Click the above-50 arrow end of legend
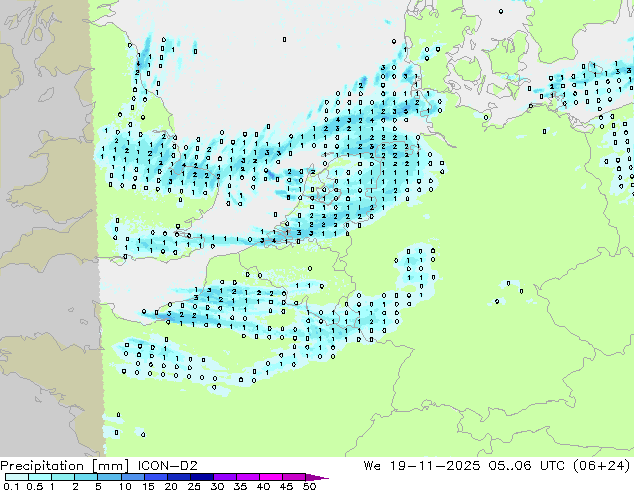 tap(317, 477)
